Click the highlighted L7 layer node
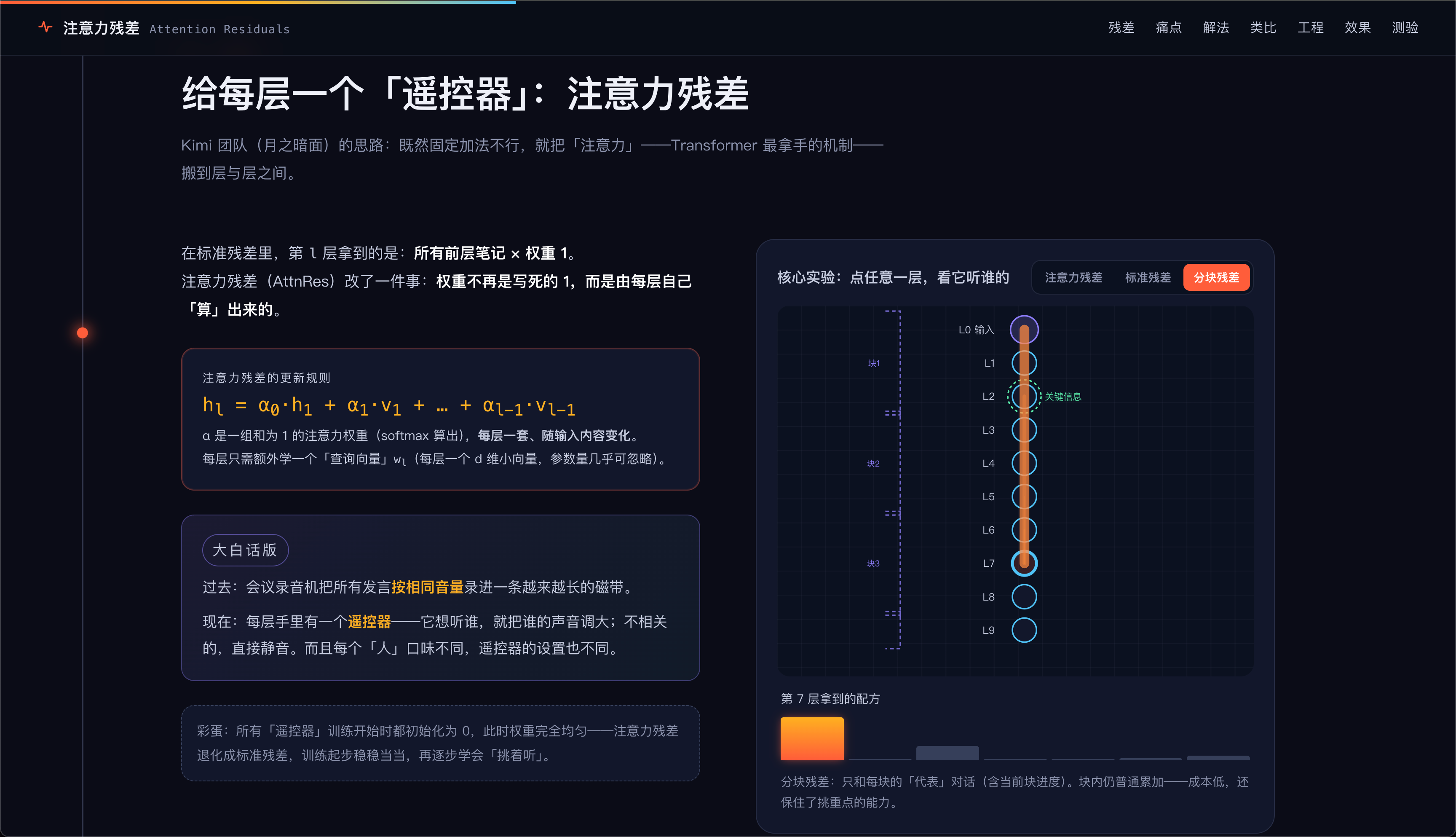The height and width of the screenshot is (837, 1456). click(x=1024, y=563)
